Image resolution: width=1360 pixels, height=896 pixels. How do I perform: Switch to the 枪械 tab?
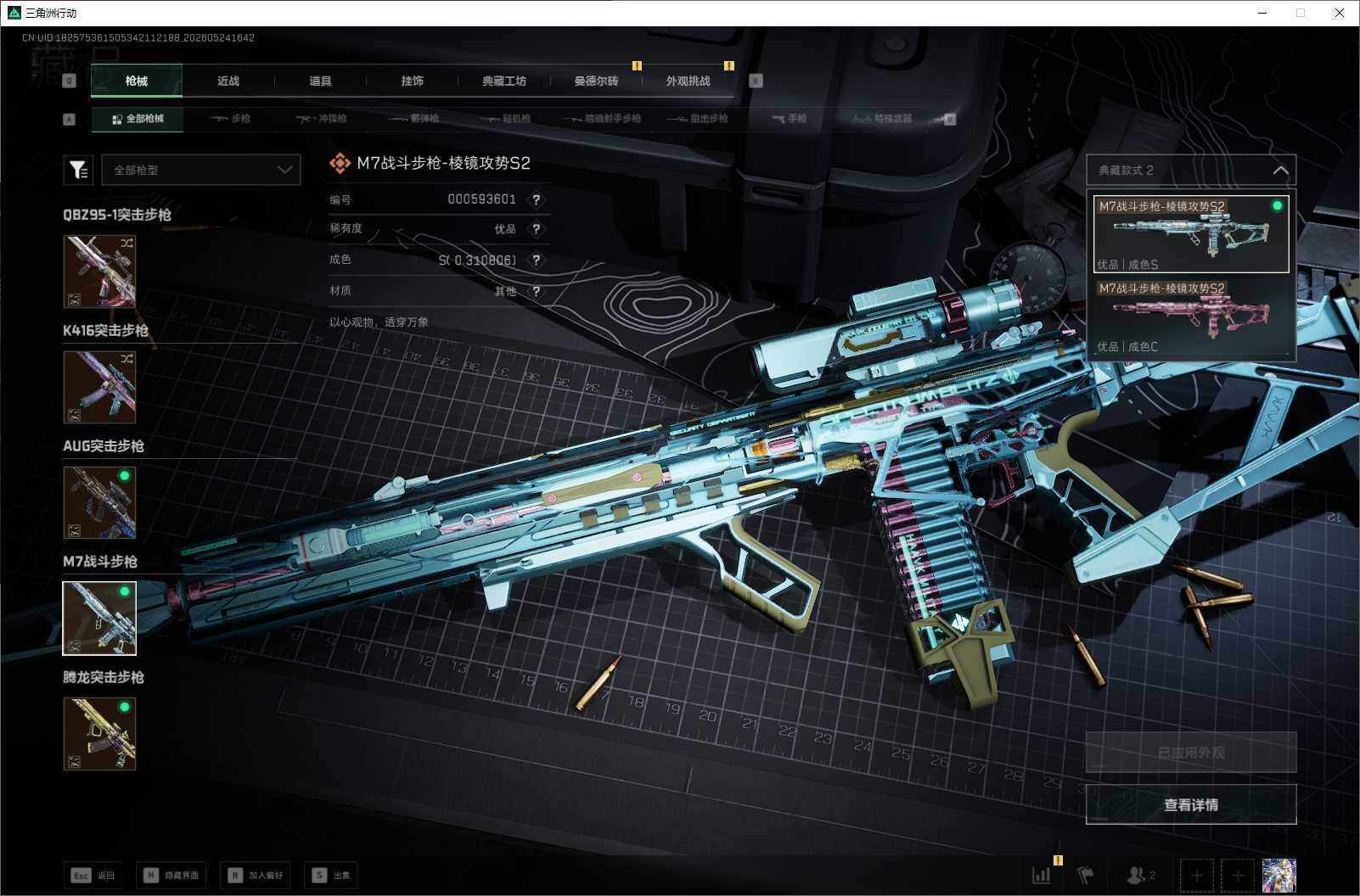(137, 81)
